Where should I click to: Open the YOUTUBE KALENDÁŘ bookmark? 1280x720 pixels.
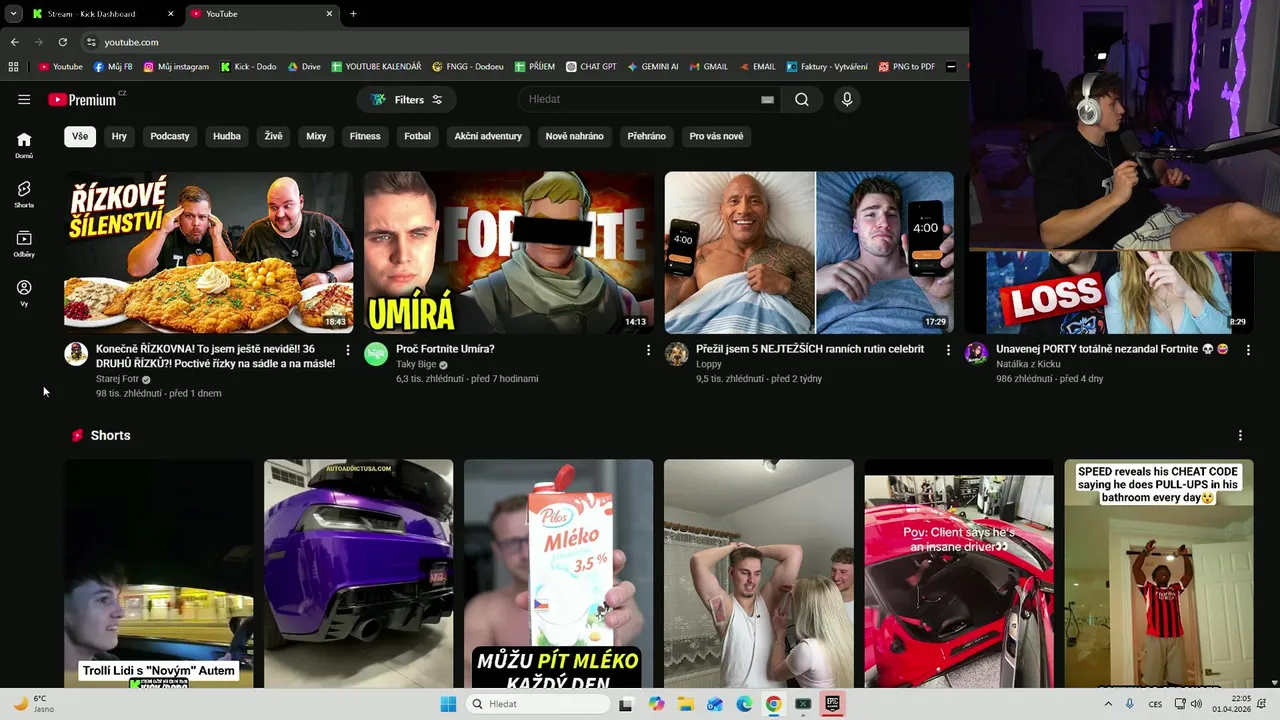point(376,67)
